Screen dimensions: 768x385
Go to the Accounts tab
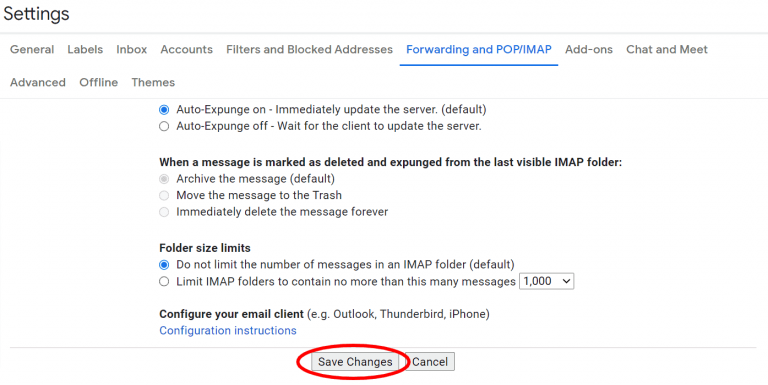187,49
